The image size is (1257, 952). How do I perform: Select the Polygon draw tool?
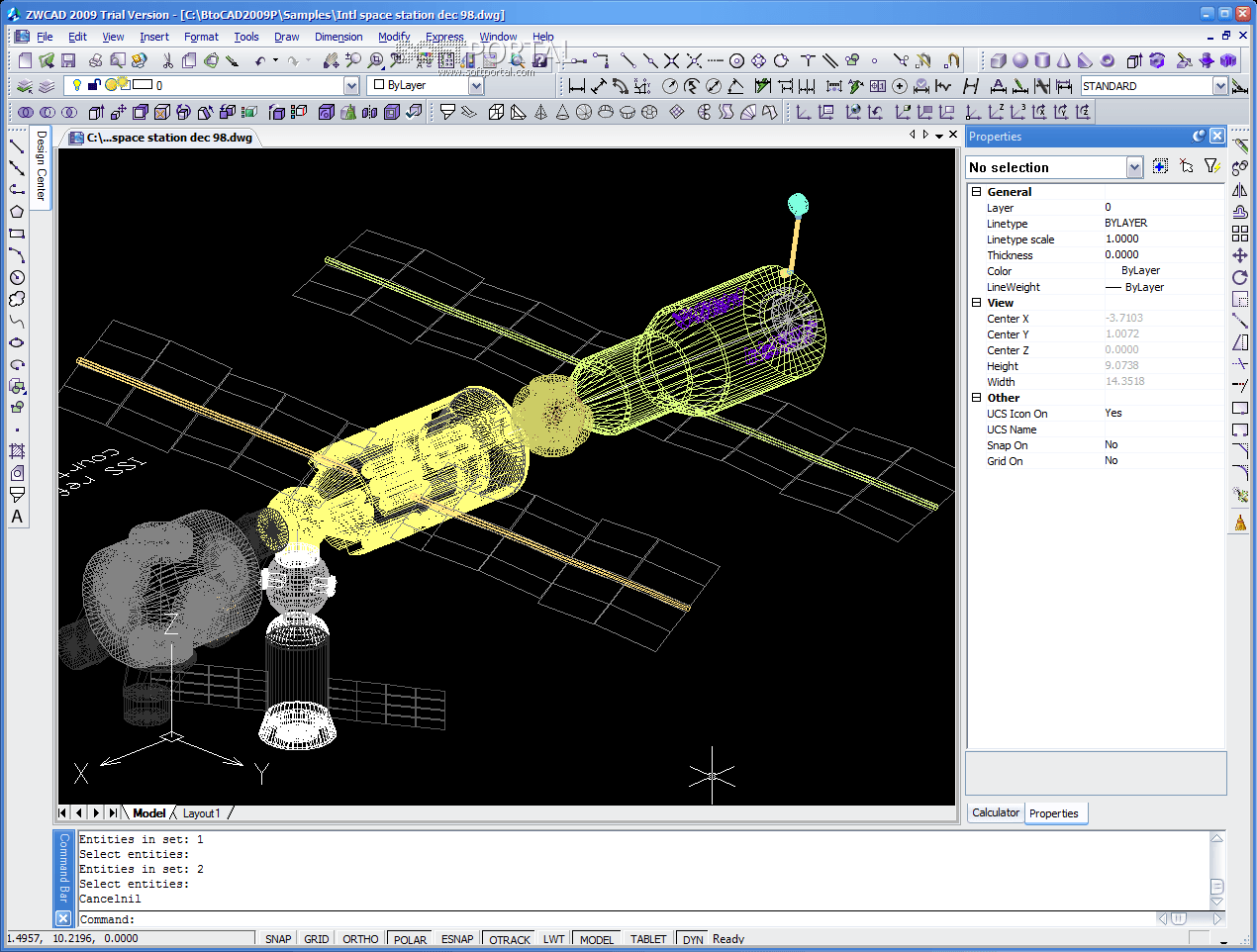(x=17, y=212)
